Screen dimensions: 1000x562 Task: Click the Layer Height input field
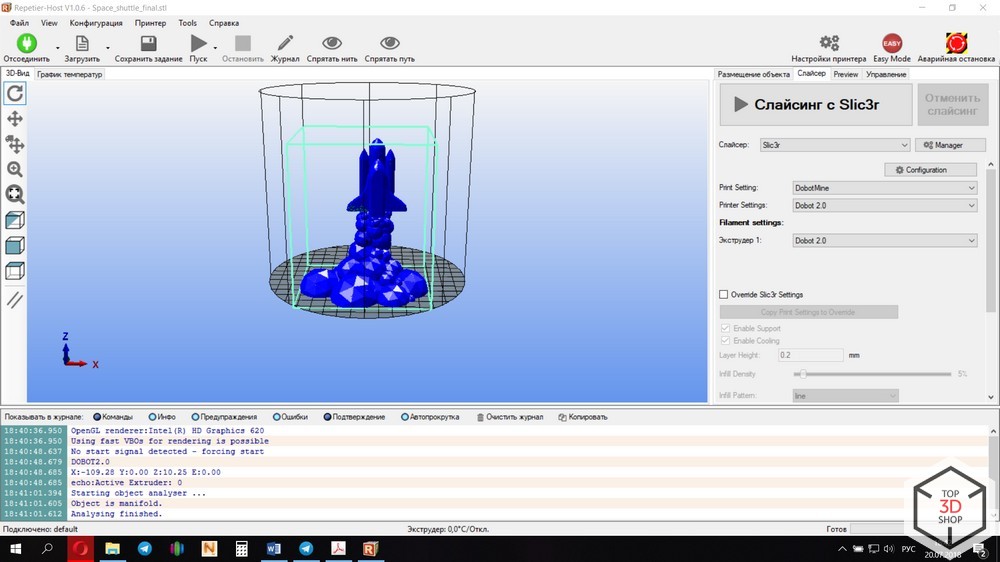811,355
